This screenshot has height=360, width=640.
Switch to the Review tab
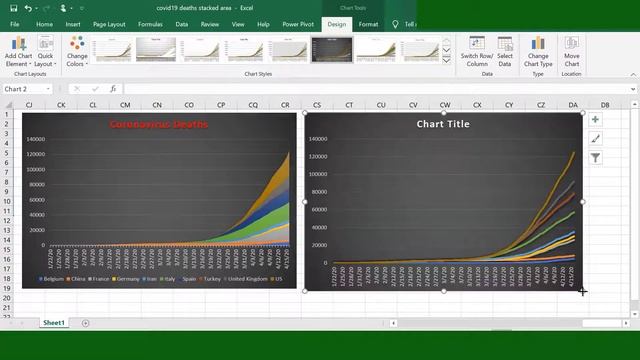click(209, 24)
